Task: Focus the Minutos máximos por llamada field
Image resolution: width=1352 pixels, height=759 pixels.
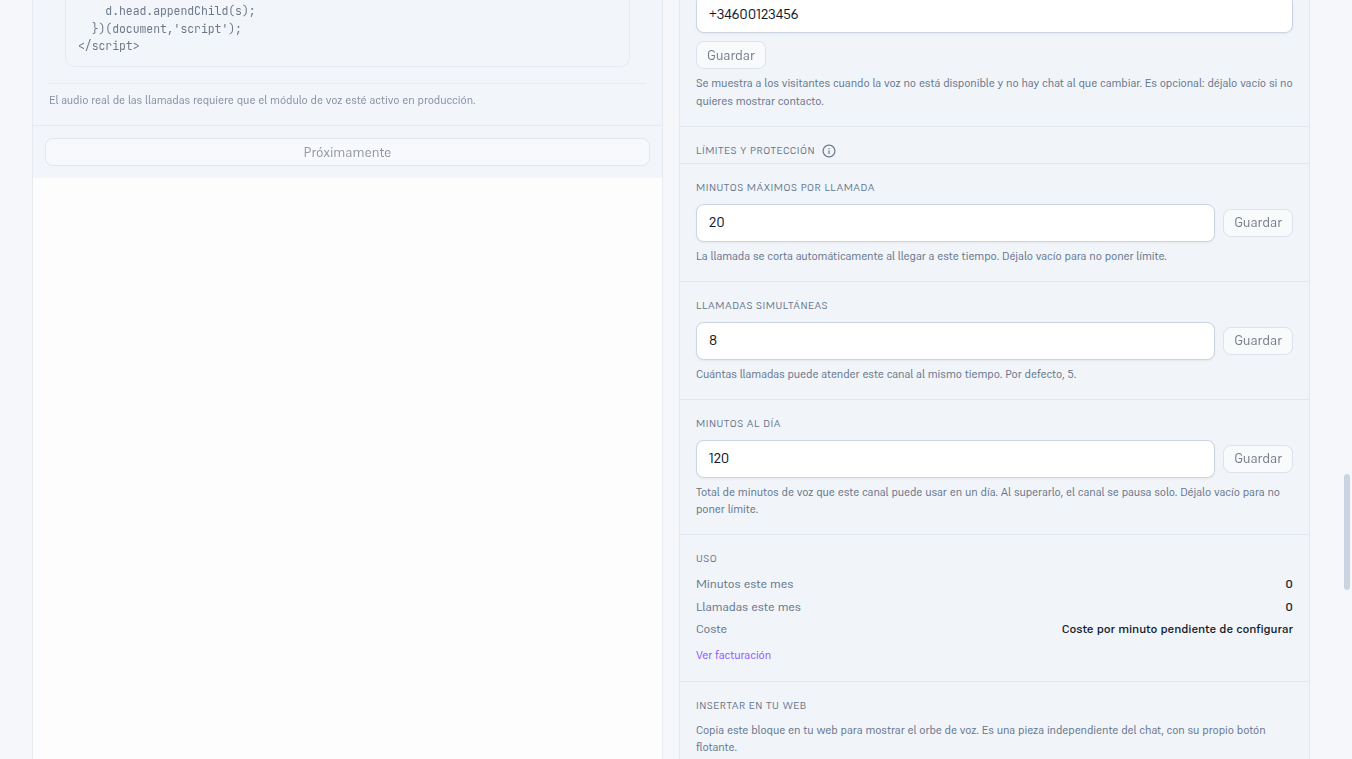Action: pyautogui.click(x=955, y=223)
